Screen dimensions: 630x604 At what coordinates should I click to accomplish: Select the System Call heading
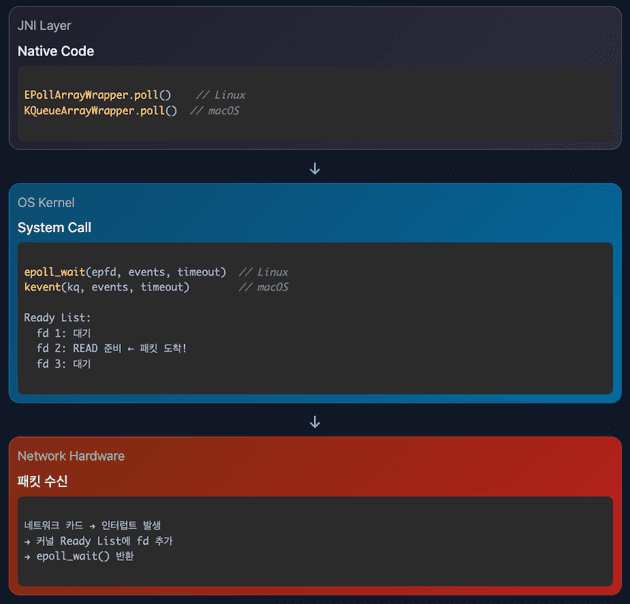tap(54, 228)
